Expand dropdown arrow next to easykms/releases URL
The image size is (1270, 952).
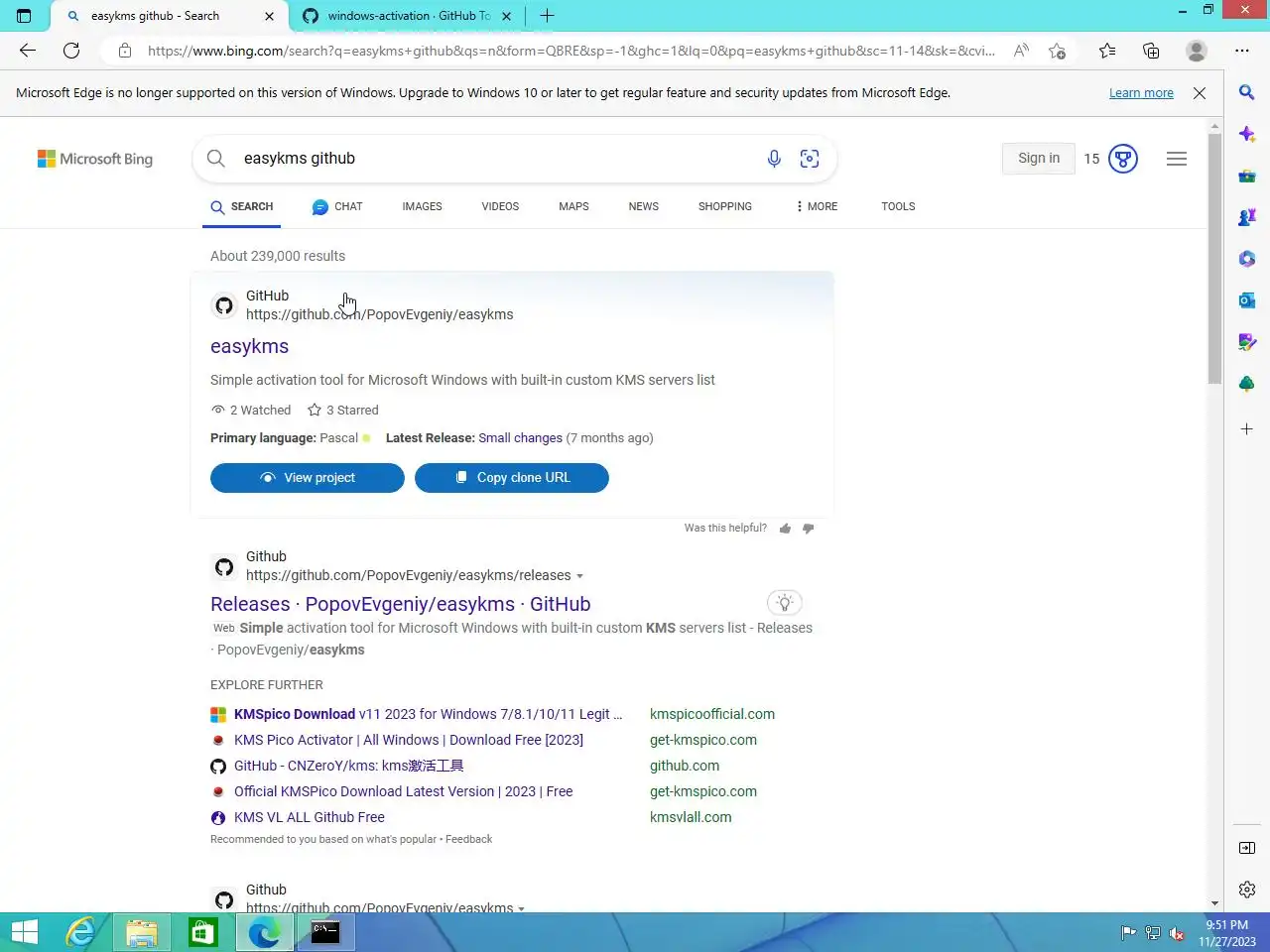[x=580, y=576]
